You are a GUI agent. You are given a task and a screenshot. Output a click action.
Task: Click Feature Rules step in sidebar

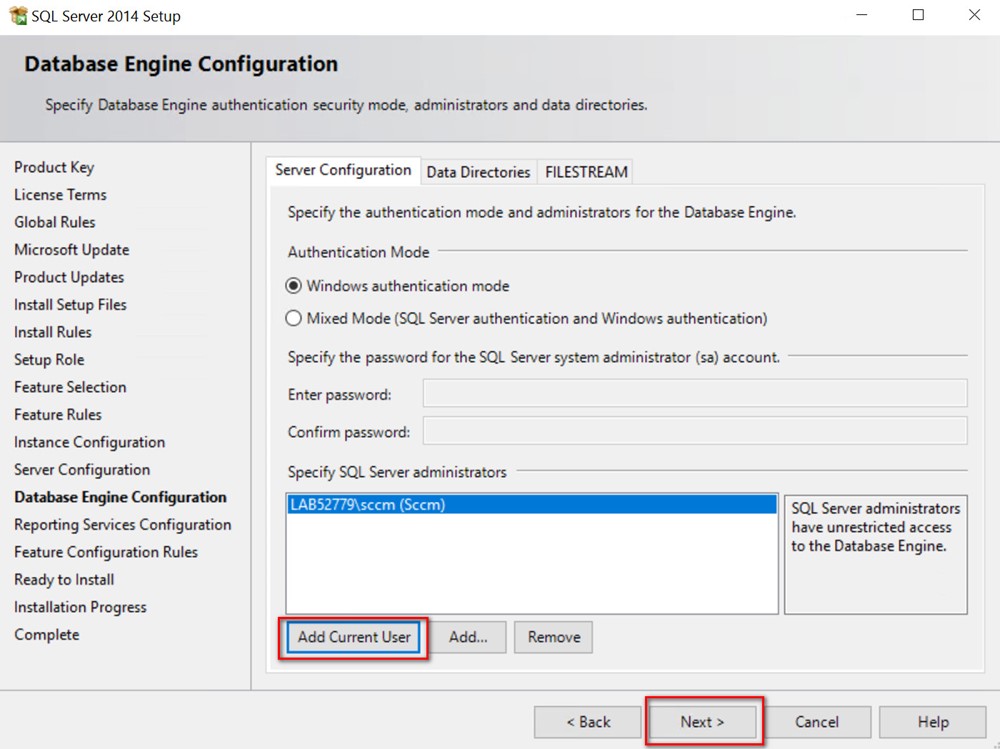pos(58,414)
